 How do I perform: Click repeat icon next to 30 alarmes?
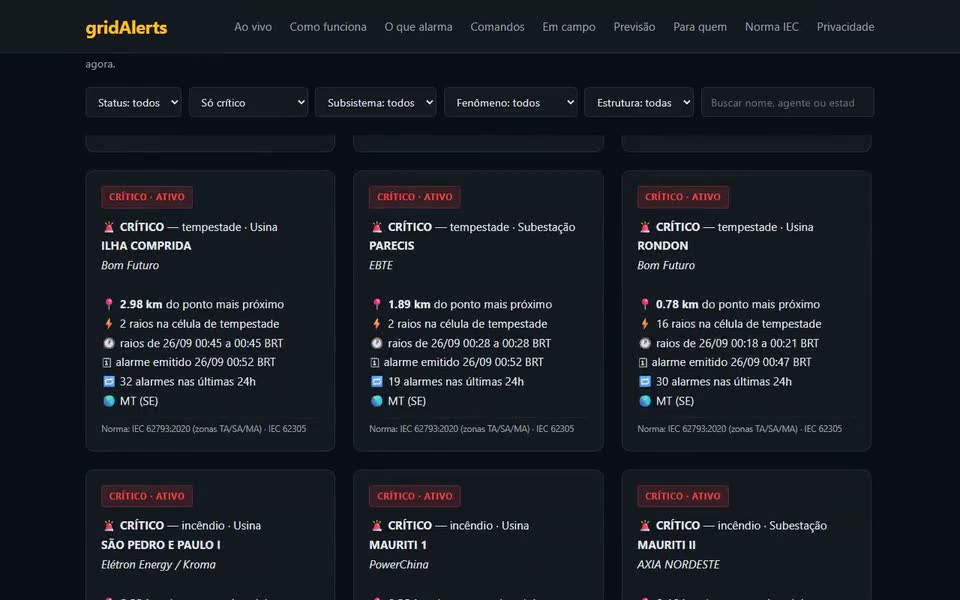(x=645, y=381)
